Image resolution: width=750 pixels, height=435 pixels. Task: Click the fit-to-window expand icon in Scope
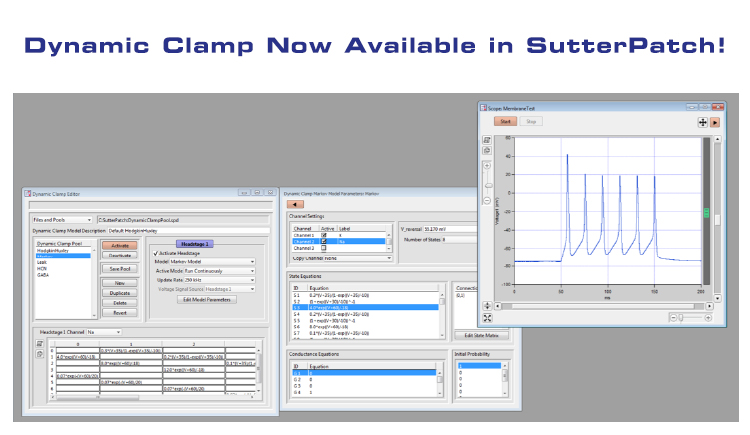(487, 318)
